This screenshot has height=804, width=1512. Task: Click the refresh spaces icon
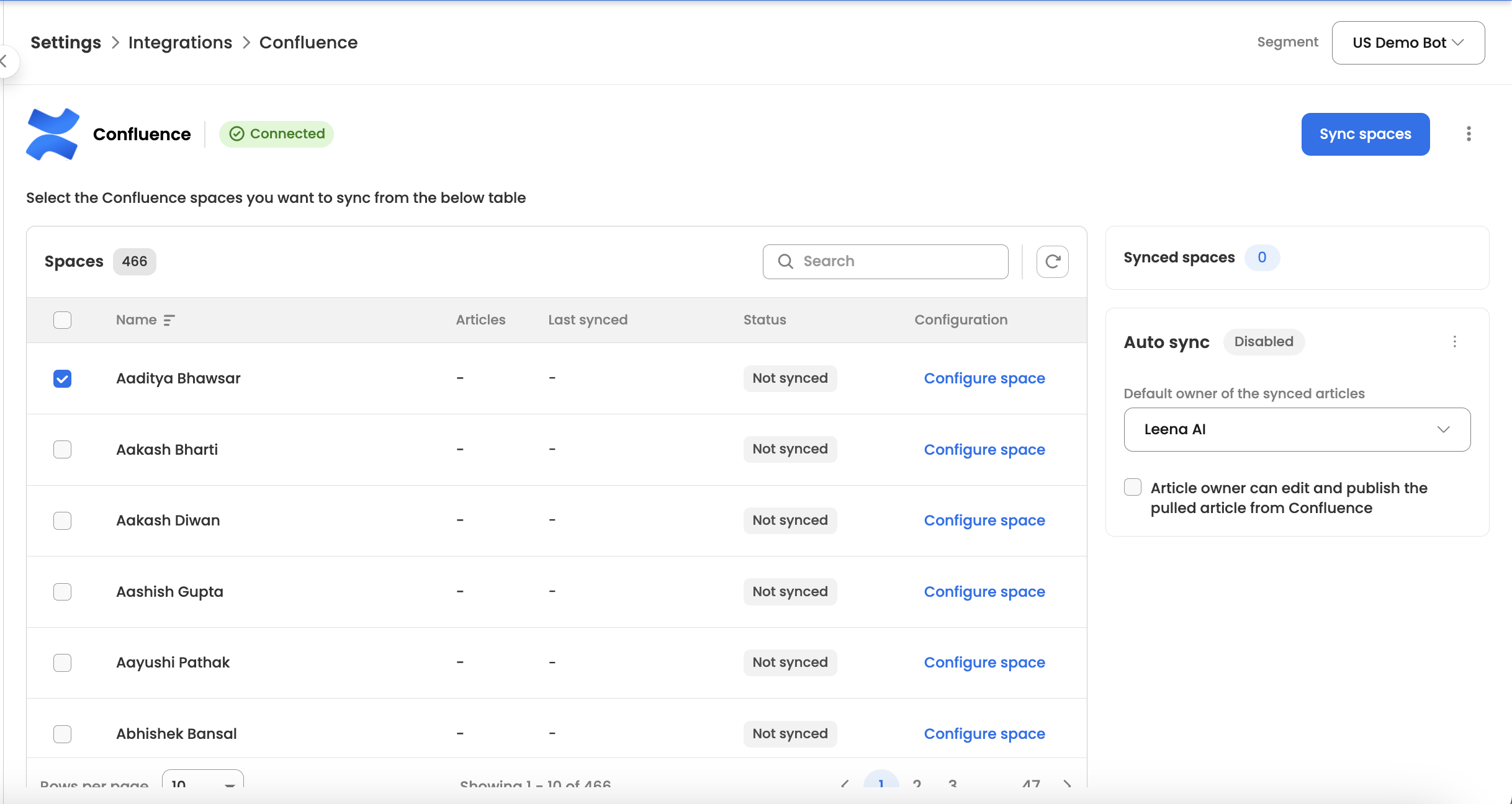pos(1052,262)
